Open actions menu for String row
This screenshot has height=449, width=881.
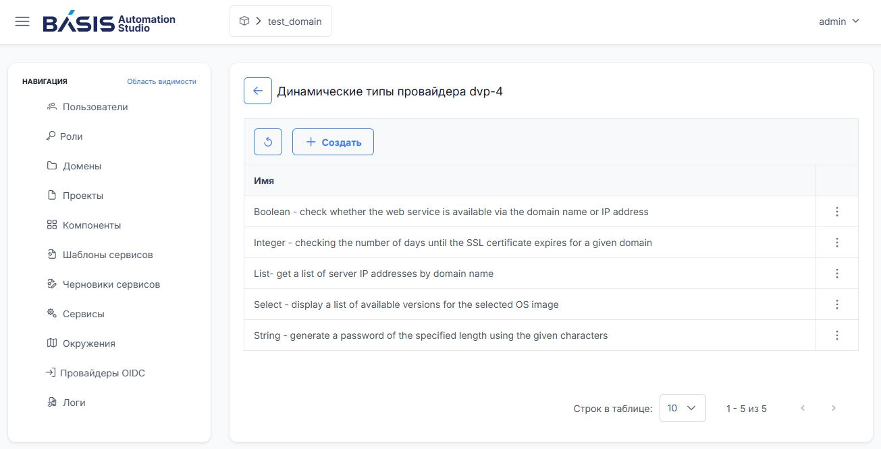[x=837, y=335]
